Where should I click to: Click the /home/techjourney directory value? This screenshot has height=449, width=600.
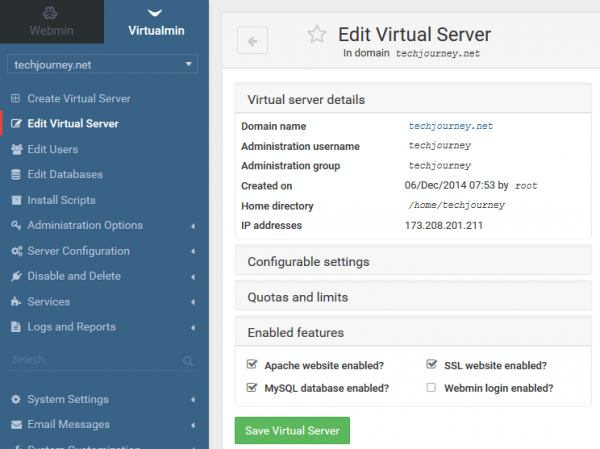click(457, 205)
